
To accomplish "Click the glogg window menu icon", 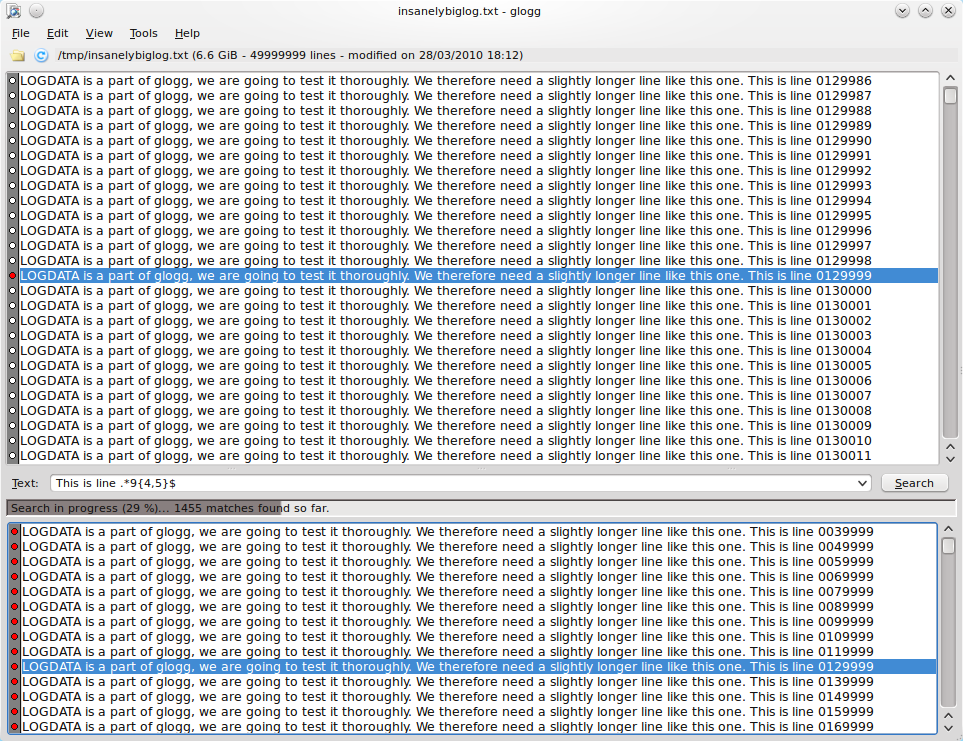I will (13, 11).
